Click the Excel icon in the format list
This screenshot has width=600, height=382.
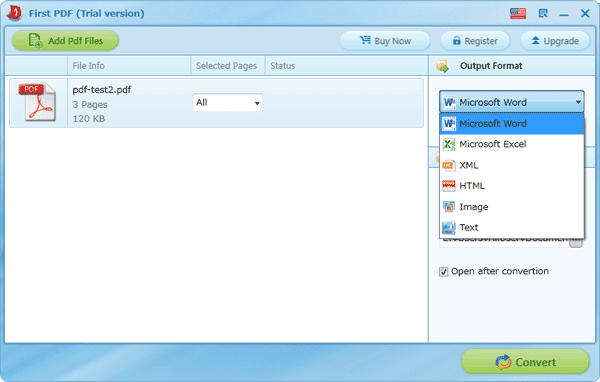tap(449, 144)
